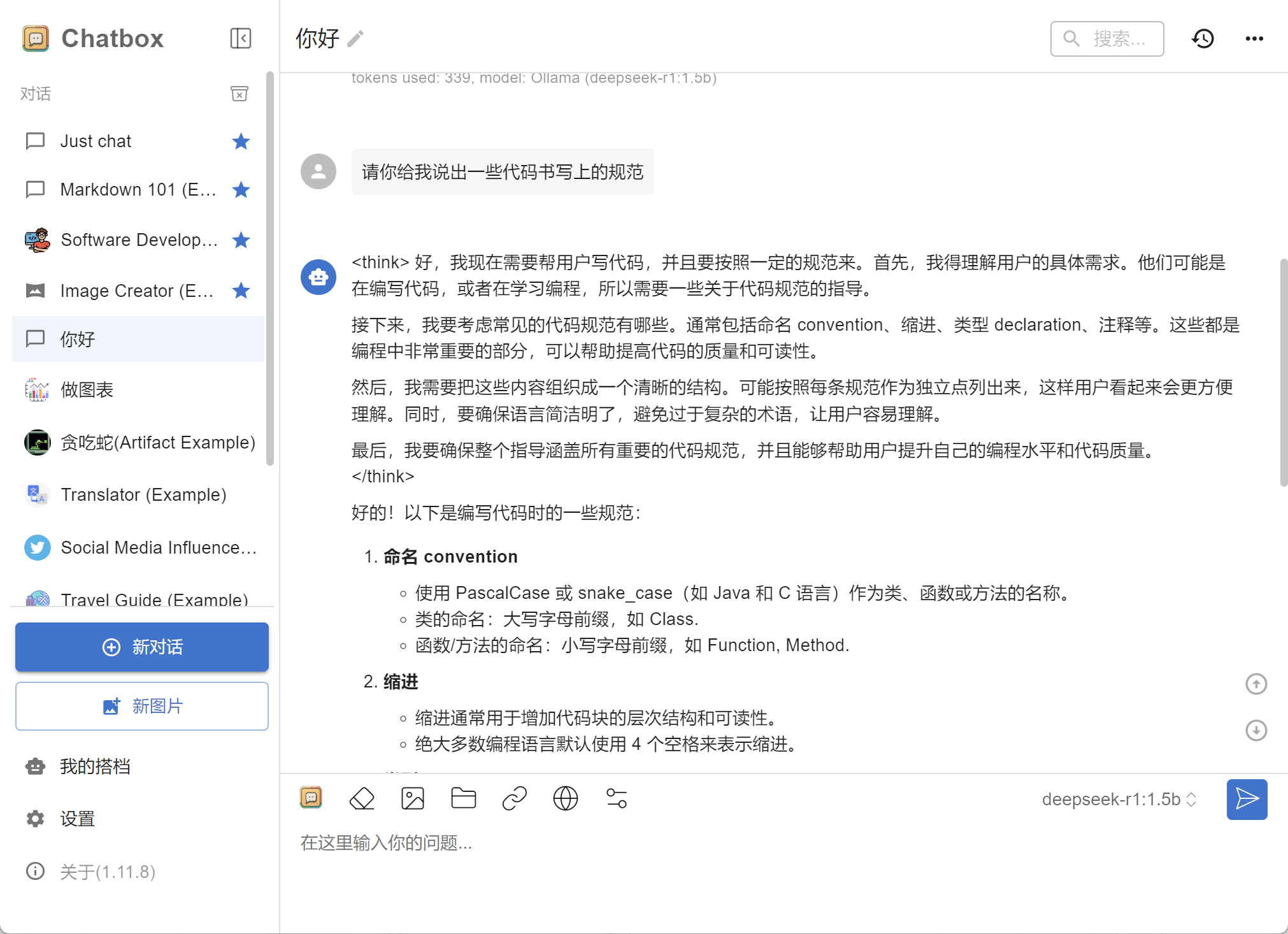The image size is (1288, 934).
Task: Open the archive conversations icon beside 对话
Action: coord(239,94)
